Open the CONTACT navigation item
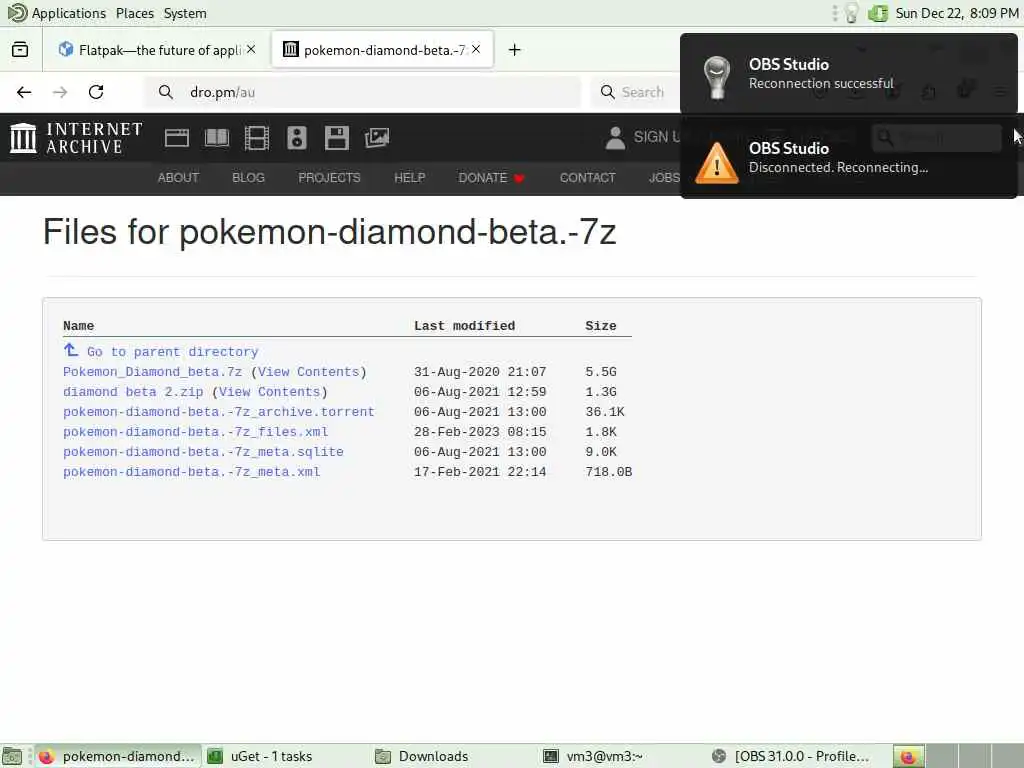The image size is (1024, 768). pyautogui.click(x=587, y=178)
